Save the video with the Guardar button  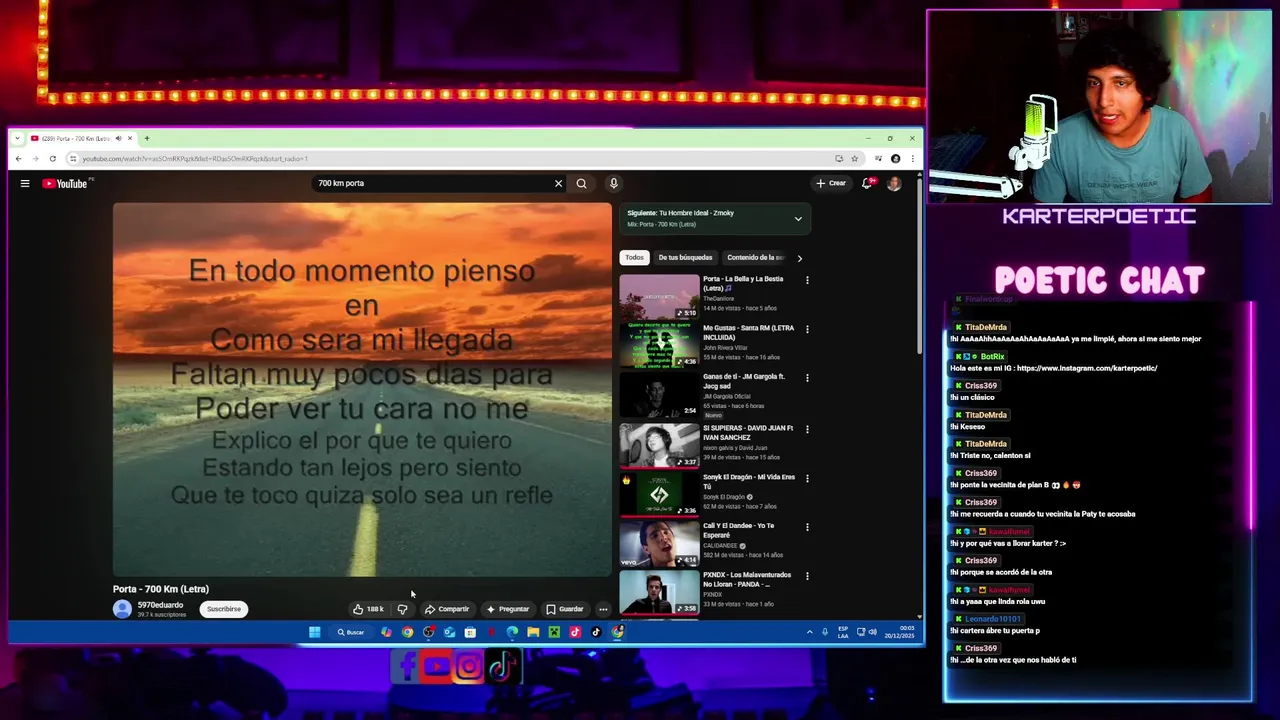pos(564,609)
